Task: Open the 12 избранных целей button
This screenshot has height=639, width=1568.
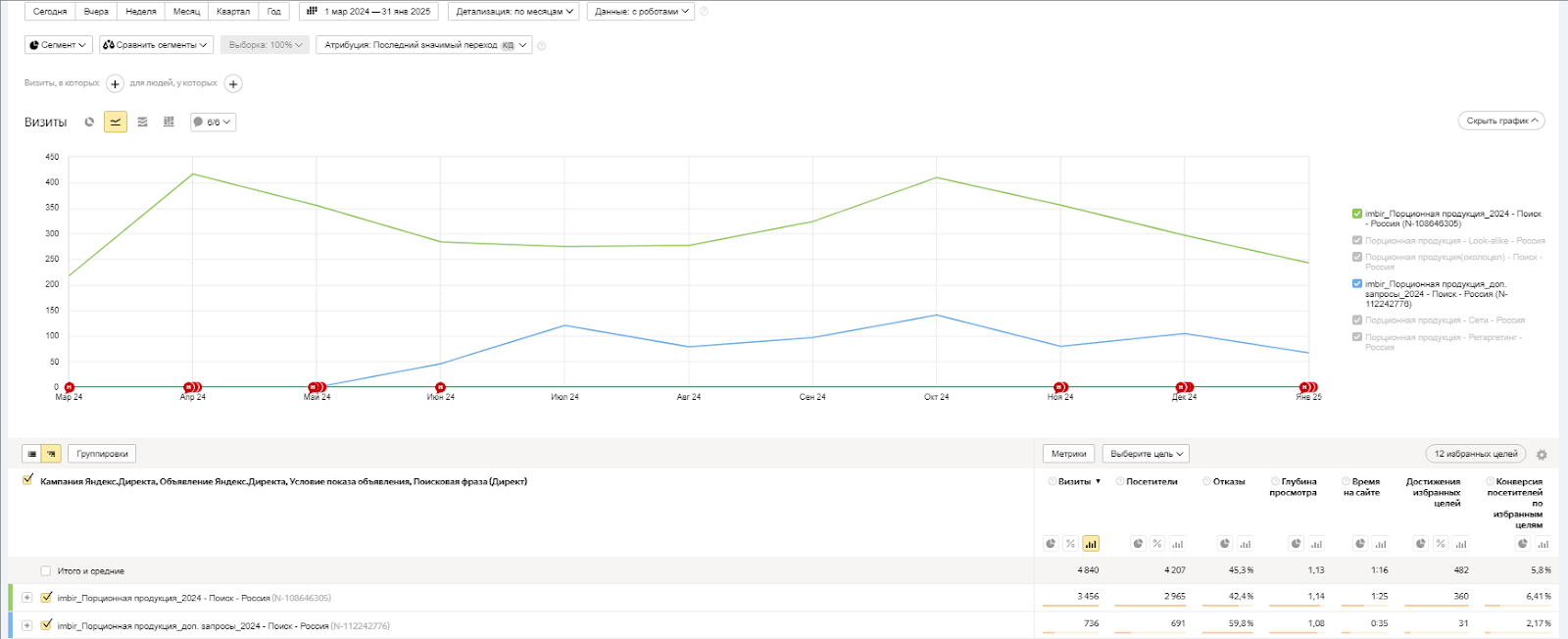Action: coord(1476,454)
